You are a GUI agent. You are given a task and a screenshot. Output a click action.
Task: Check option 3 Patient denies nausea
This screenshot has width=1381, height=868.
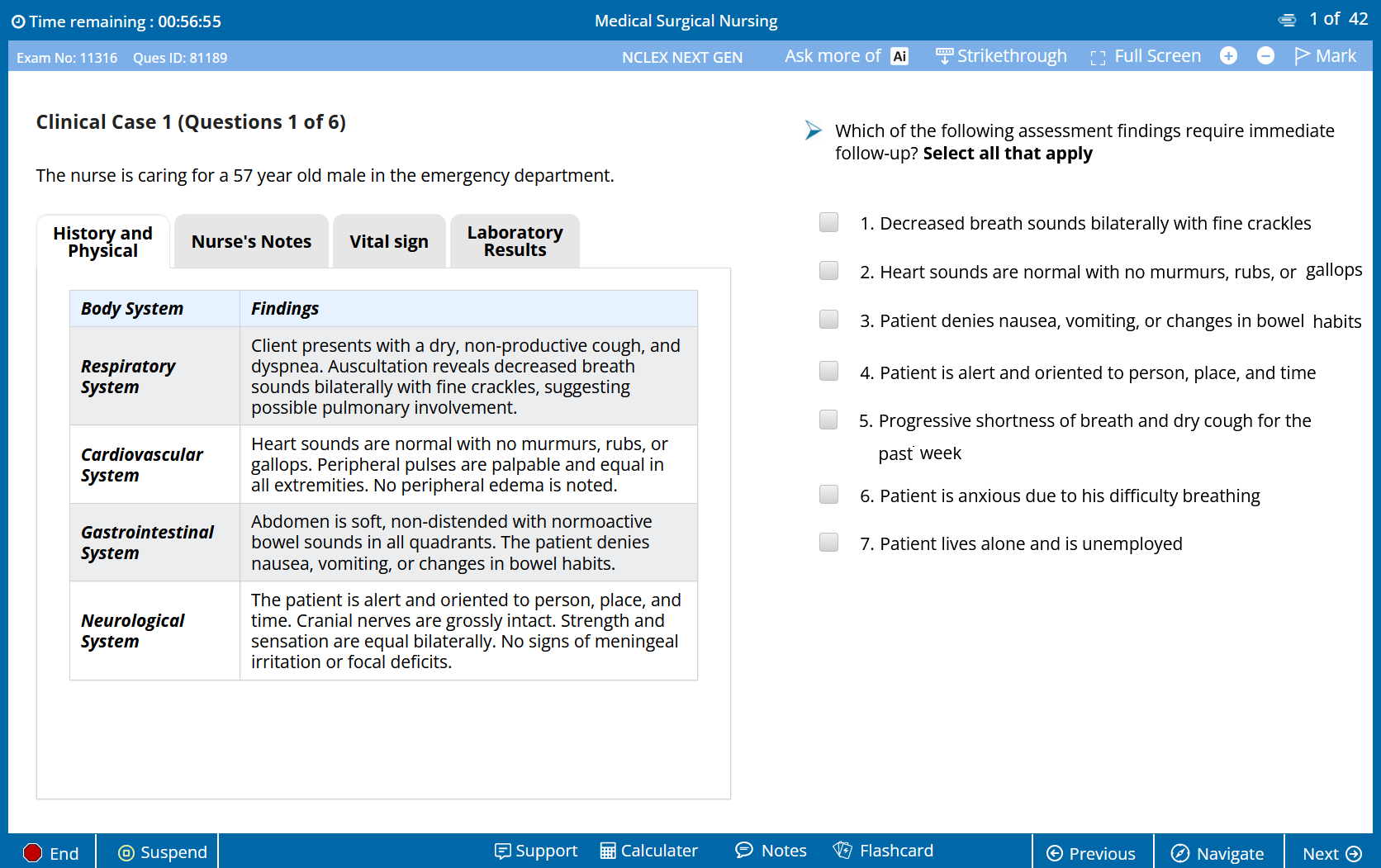828,320
